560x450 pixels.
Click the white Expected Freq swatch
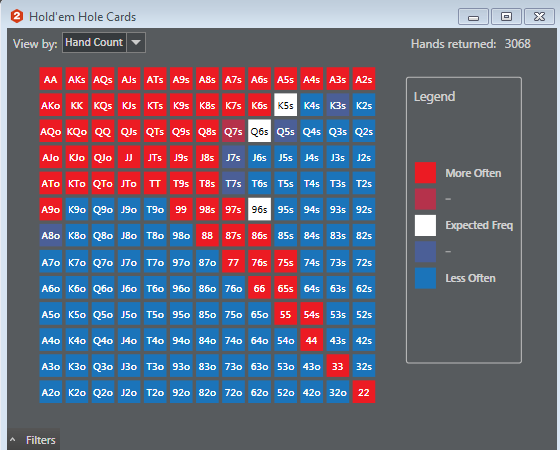(x=425, y=225)
